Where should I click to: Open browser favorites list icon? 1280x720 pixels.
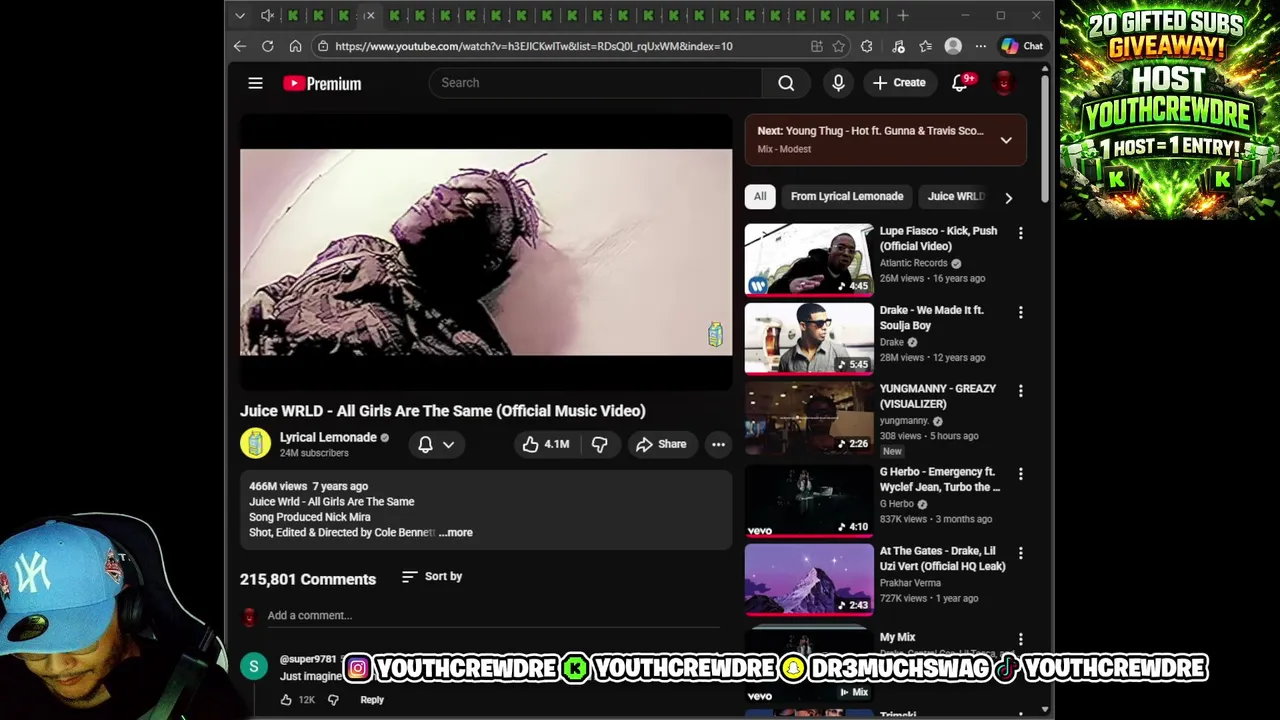(925, 46)
